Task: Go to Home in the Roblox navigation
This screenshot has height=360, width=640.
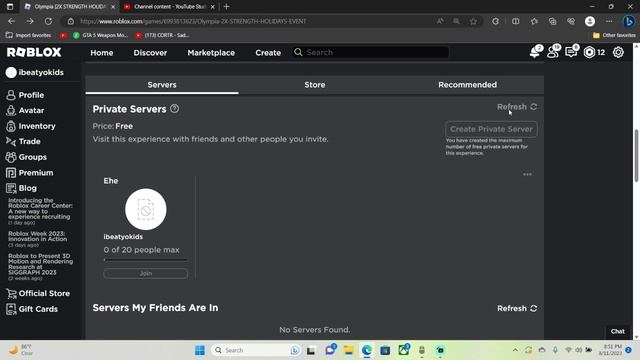Action: point(102,53)
